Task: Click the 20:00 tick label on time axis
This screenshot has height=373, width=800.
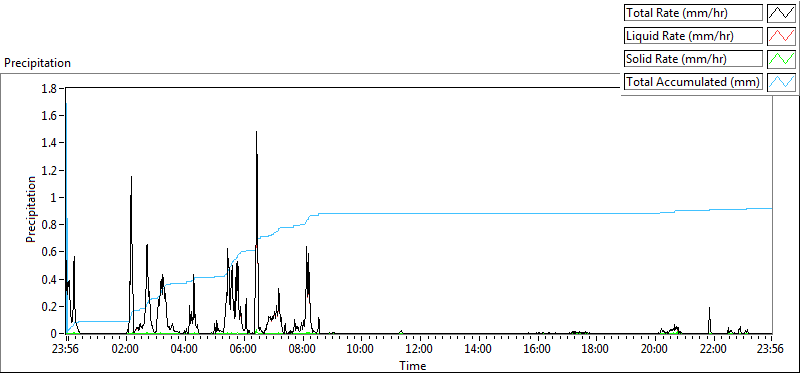Action: point(654,350)
